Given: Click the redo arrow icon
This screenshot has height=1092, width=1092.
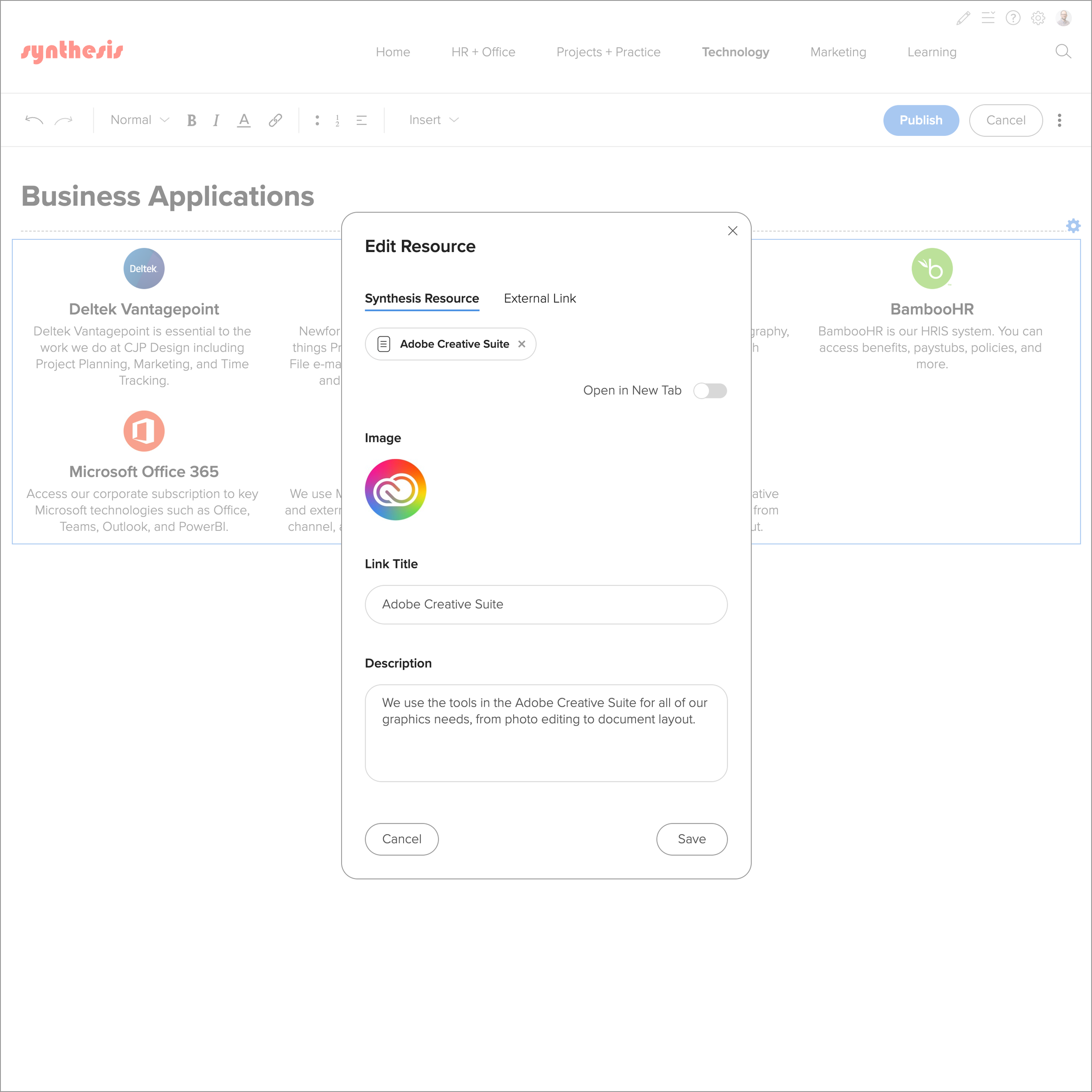Looking at the screenshot, I should tap(64, 120).
